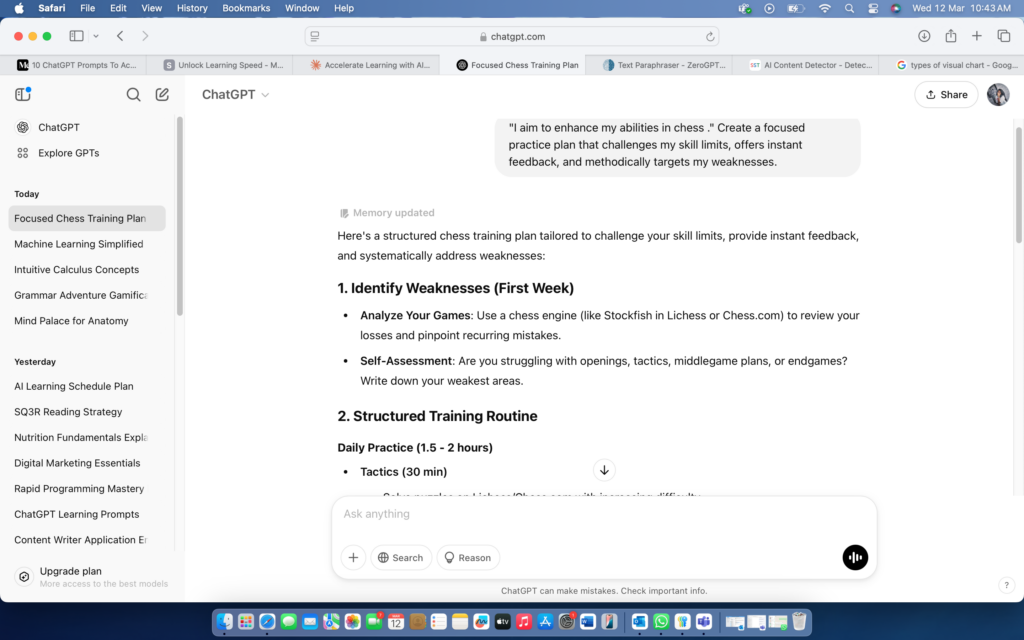Click the sidebar chat list scrollbar

[x=180, y=215]
